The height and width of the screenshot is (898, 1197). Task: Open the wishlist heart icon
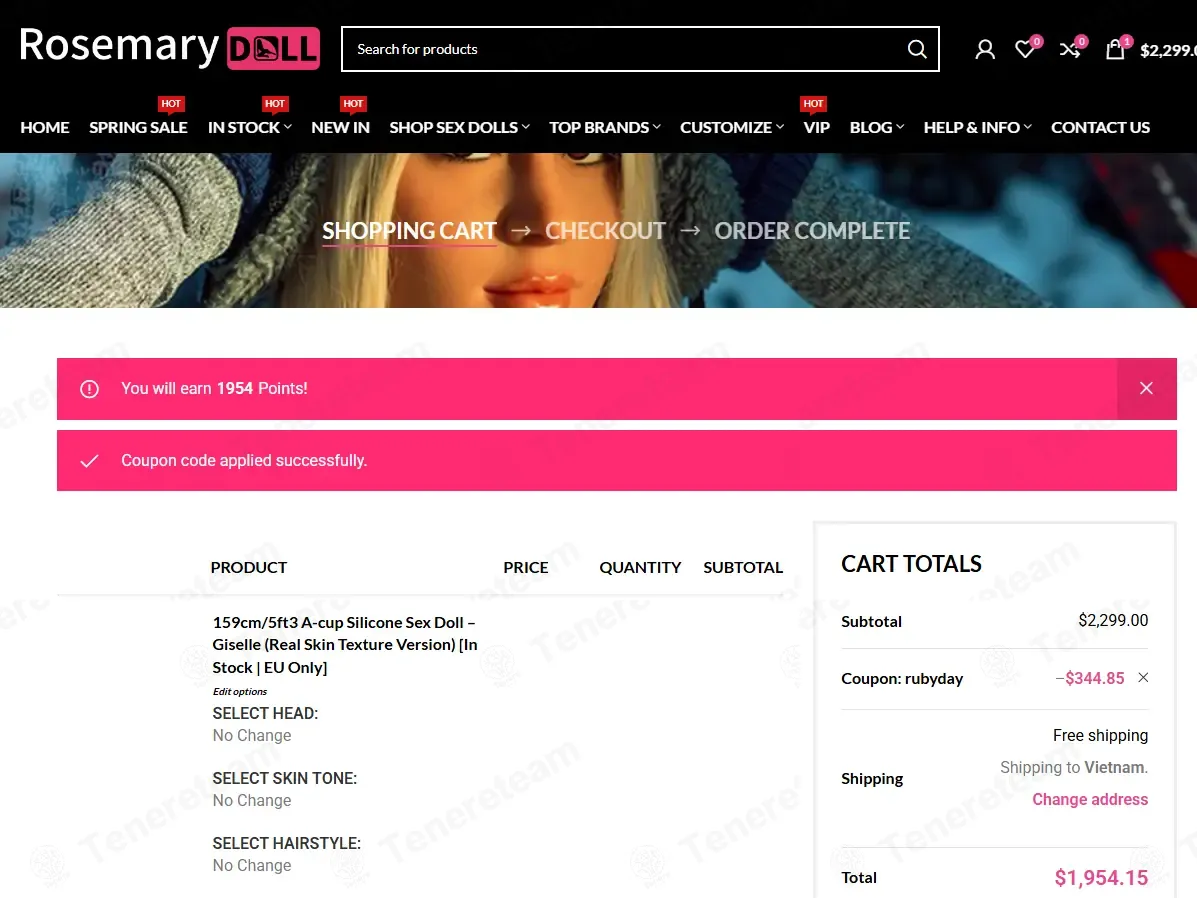point(1025,50)
